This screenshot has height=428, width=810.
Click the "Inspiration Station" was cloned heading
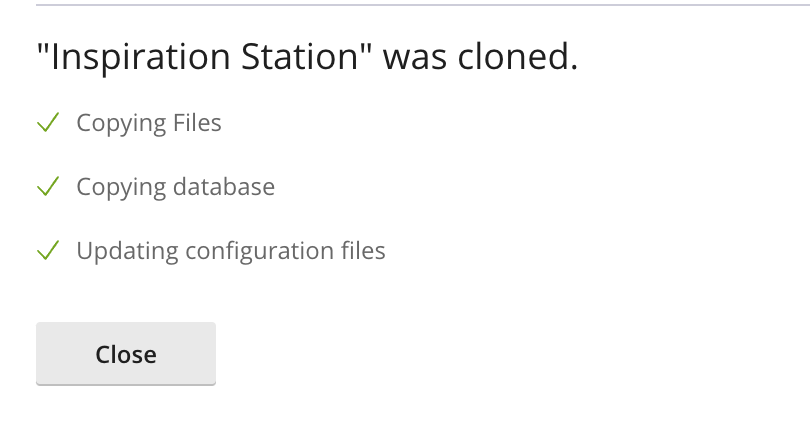(x=307, y=58)
